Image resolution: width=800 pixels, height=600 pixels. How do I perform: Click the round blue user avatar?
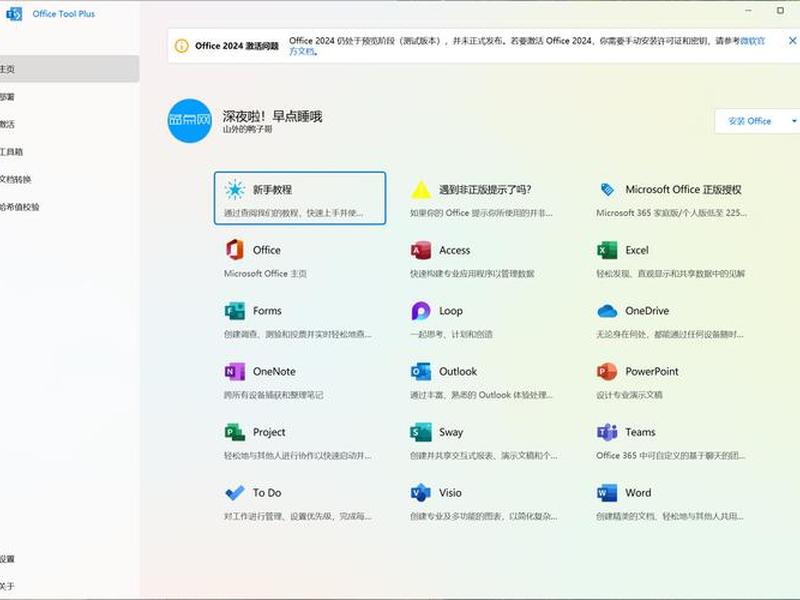190,121
